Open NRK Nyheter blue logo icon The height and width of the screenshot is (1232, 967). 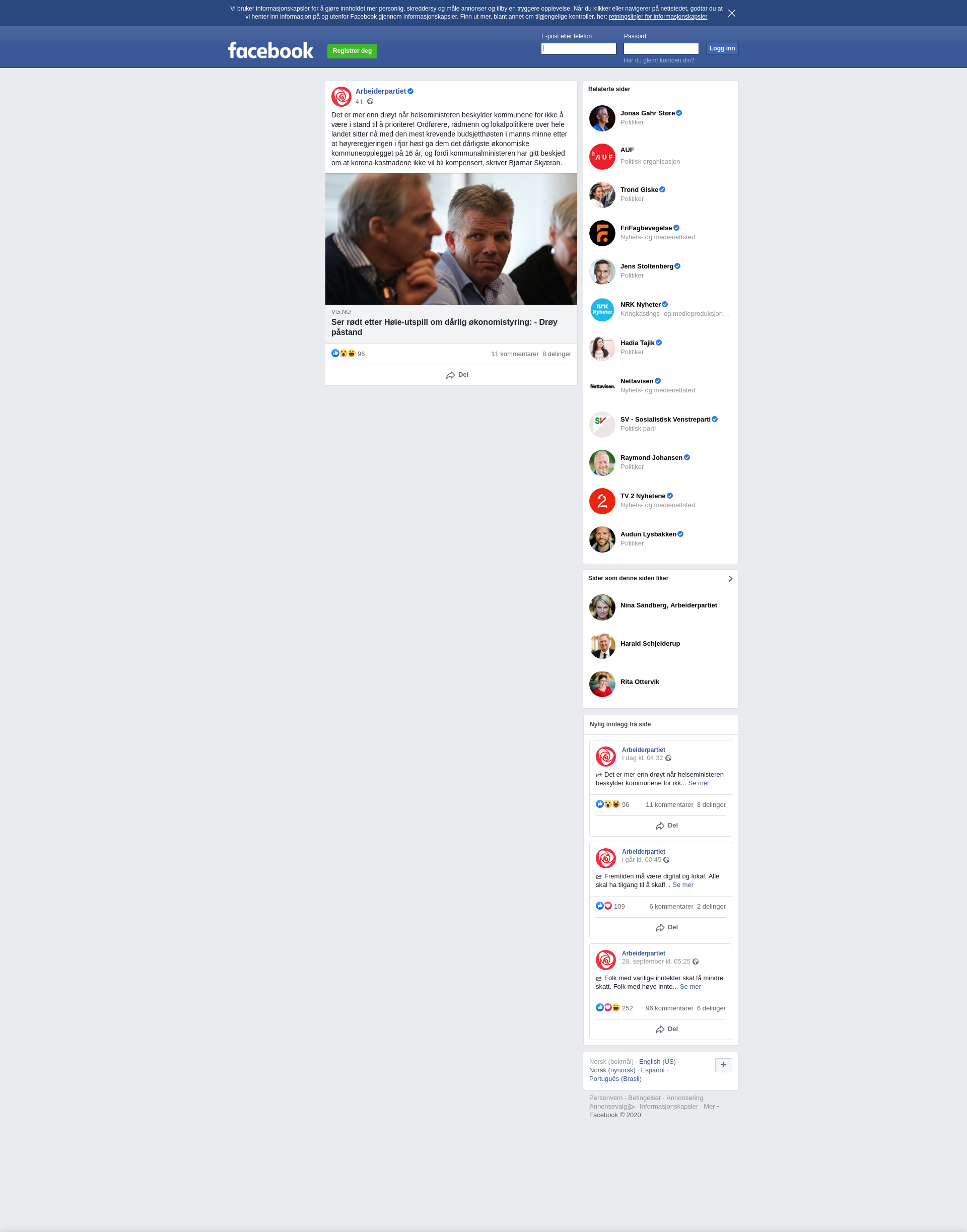point(602,310)
